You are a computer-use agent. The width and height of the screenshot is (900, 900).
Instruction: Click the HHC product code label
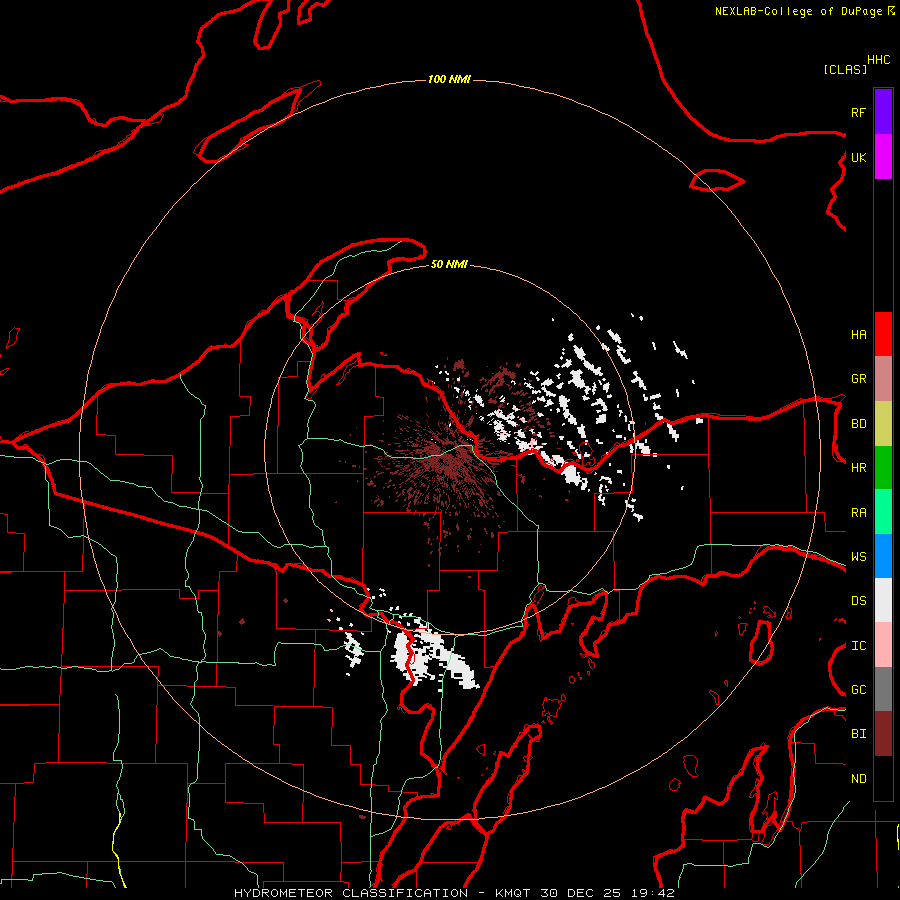[878, 60]
